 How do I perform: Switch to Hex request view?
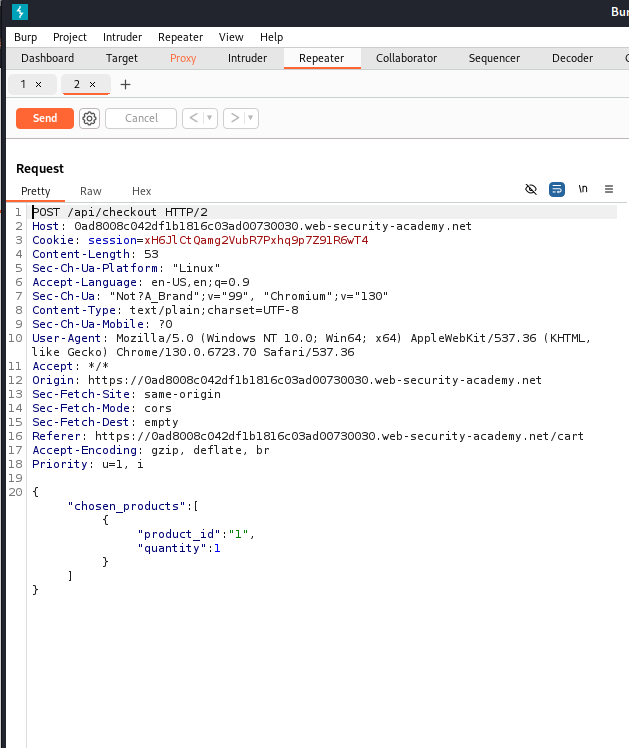[x=142, y=191]
